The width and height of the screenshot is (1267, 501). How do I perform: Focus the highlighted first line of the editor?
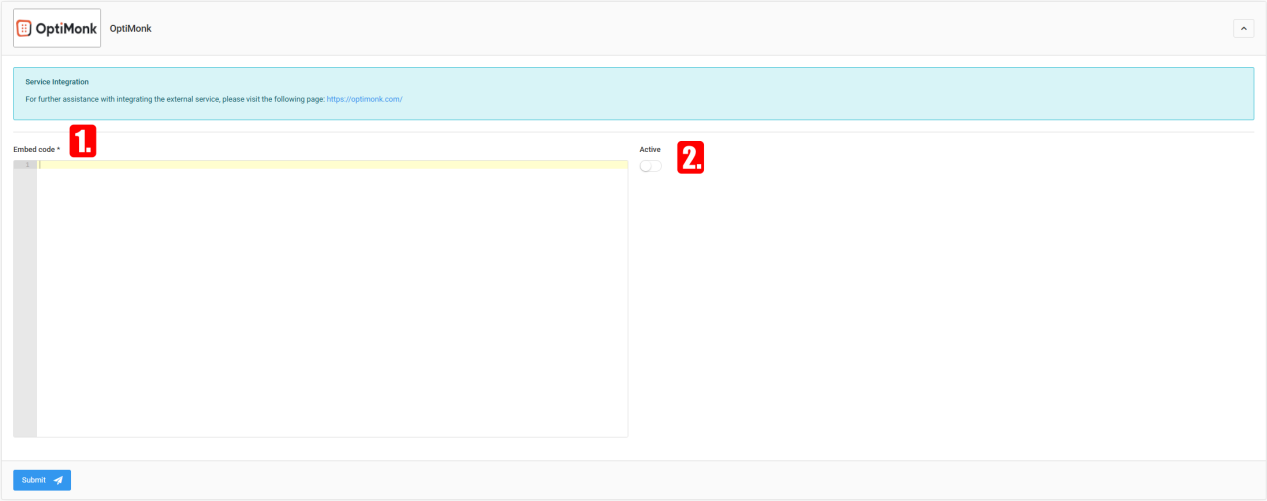coord(330,165)
